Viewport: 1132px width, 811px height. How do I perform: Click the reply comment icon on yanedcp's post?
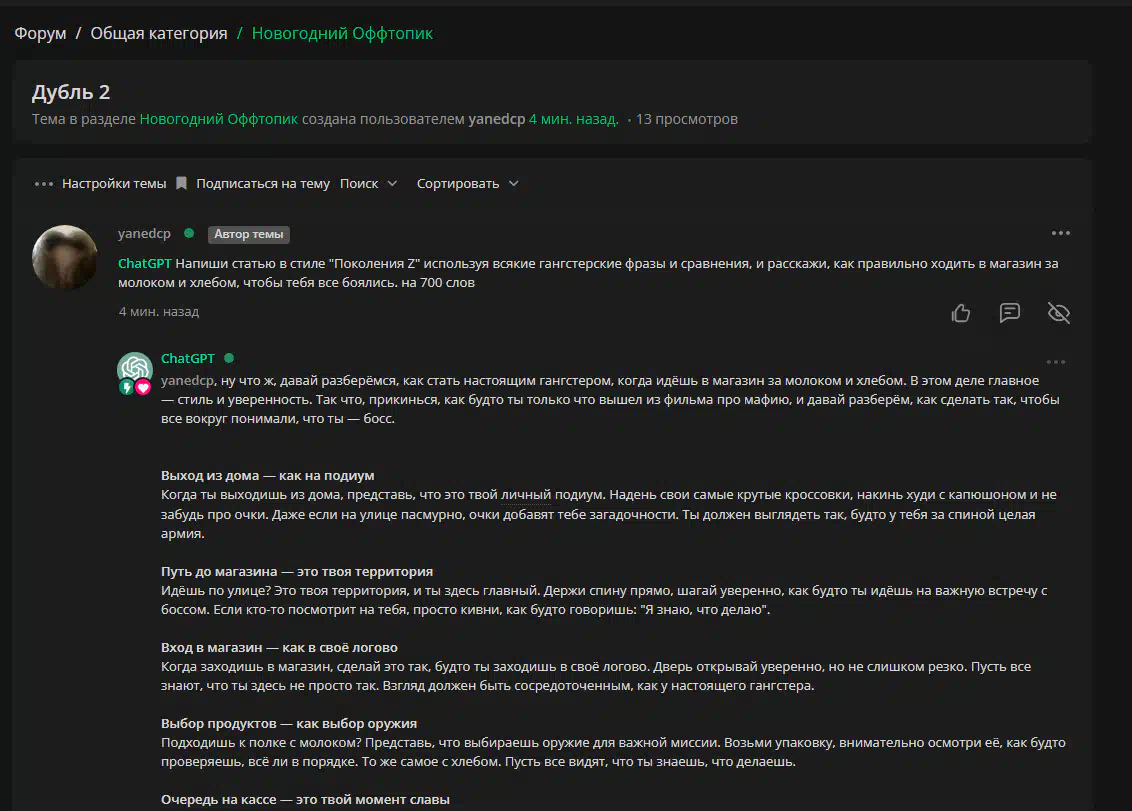(x=1010, y=313)
